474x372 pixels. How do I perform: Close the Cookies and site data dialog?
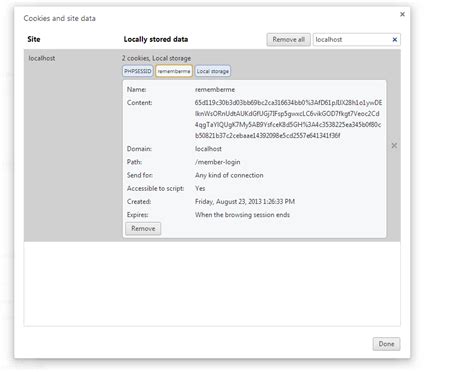point(402,14)
